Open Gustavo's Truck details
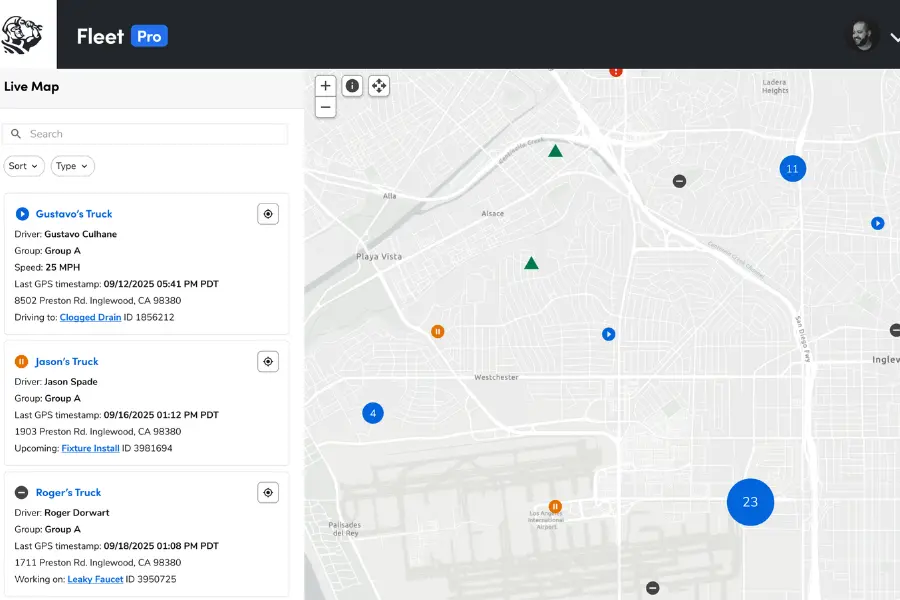Screen dimensions: 900x600 (74, 214)
